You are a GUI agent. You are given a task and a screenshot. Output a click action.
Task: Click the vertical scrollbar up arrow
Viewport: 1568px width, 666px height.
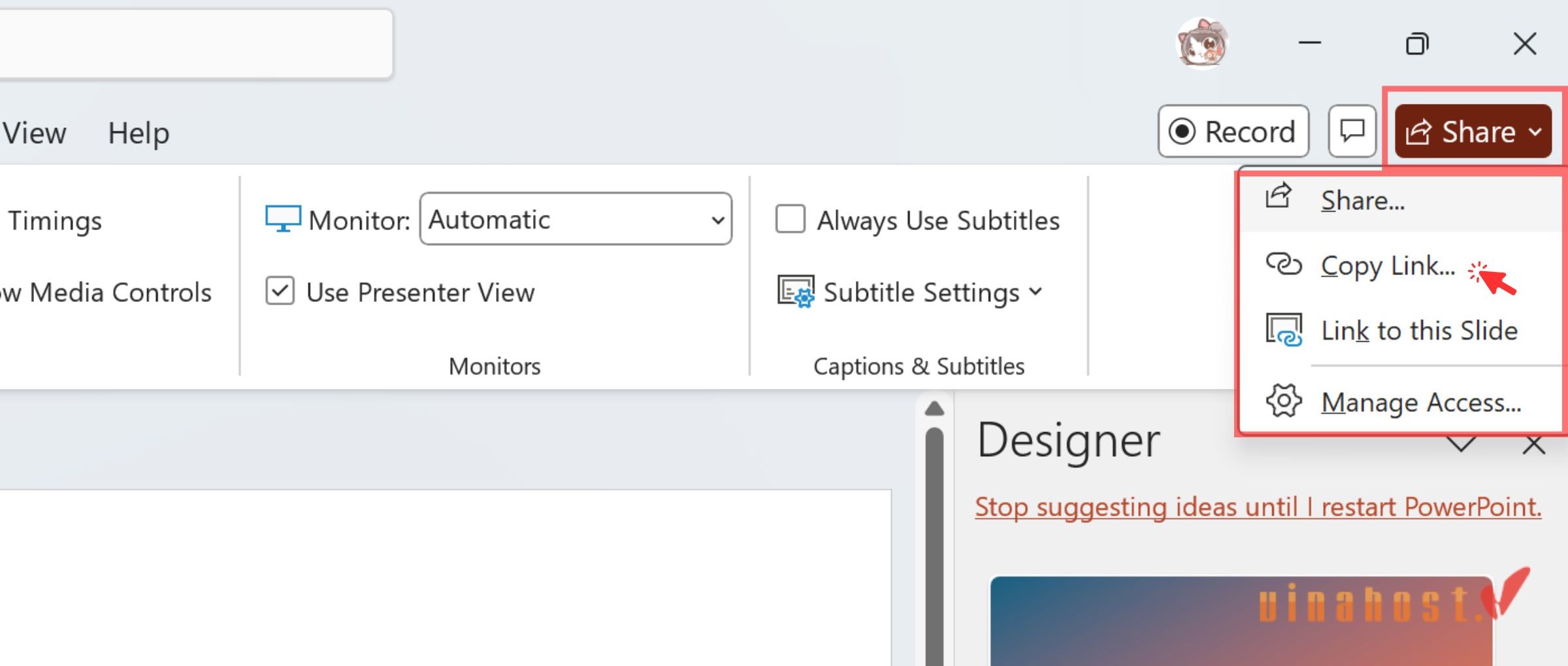point(934,408)
